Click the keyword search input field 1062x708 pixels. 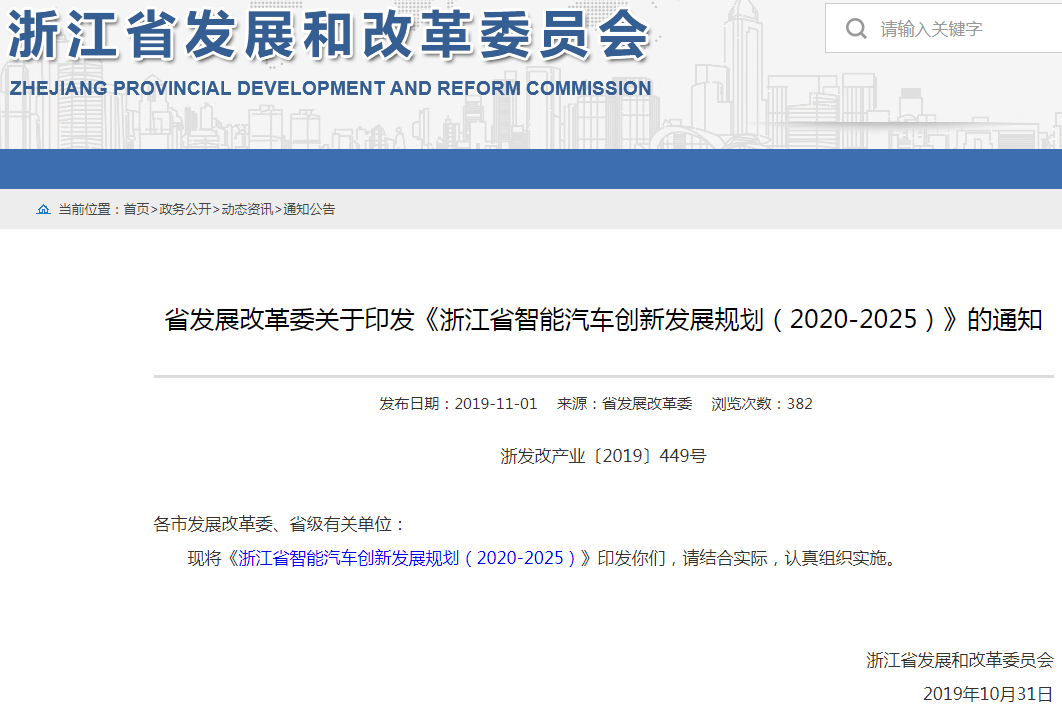(x=943, y=28)
